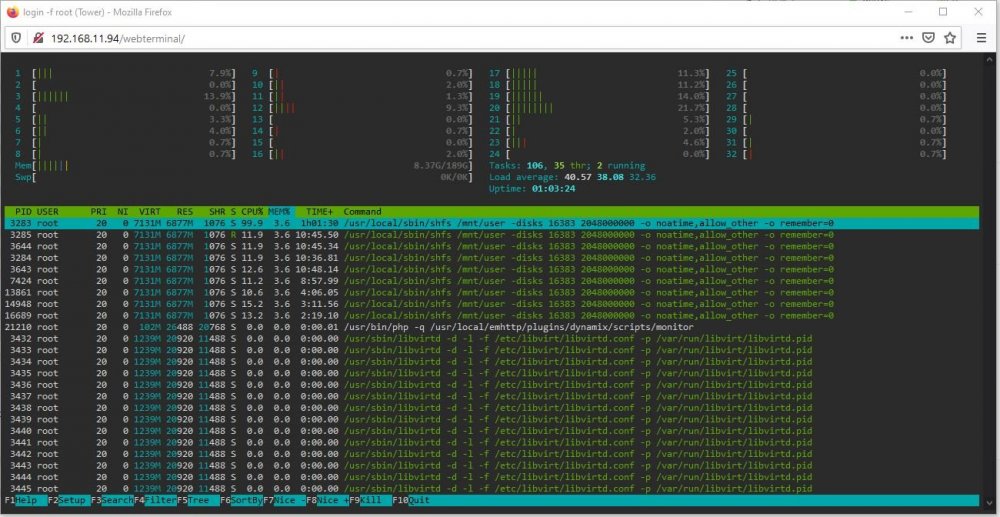This screenshot has width=1000, height=517.
Task: Click the 1h01:30 TIME+ value
Action: tap(320, 223)
